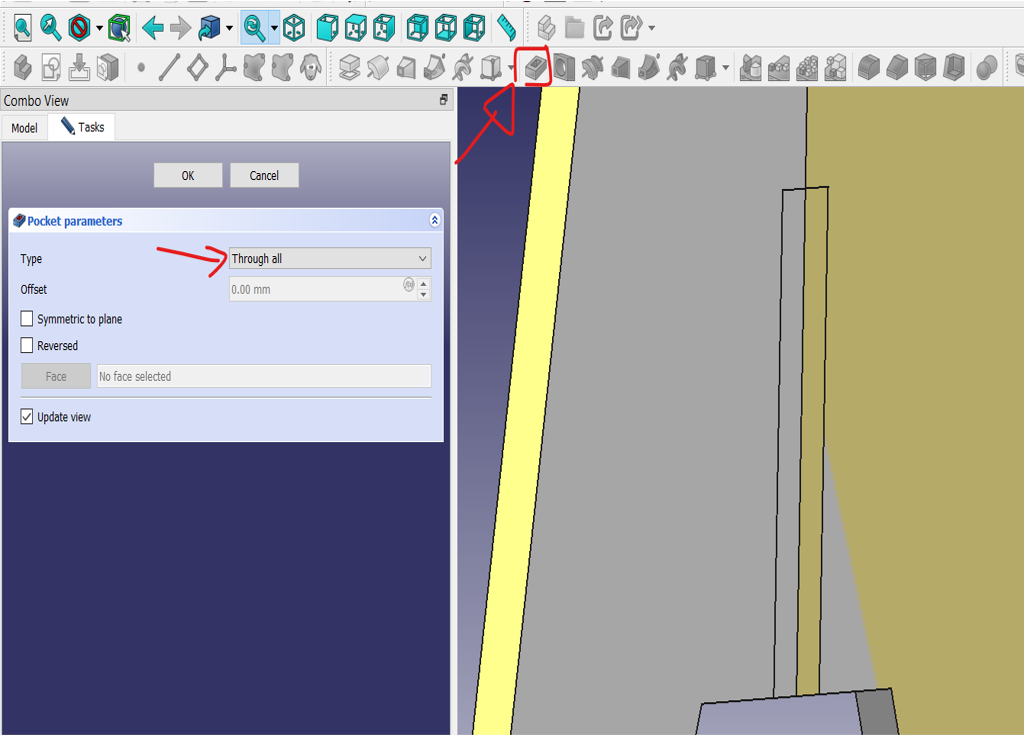Select the Measure distance ruler tool

pos(506,28)
